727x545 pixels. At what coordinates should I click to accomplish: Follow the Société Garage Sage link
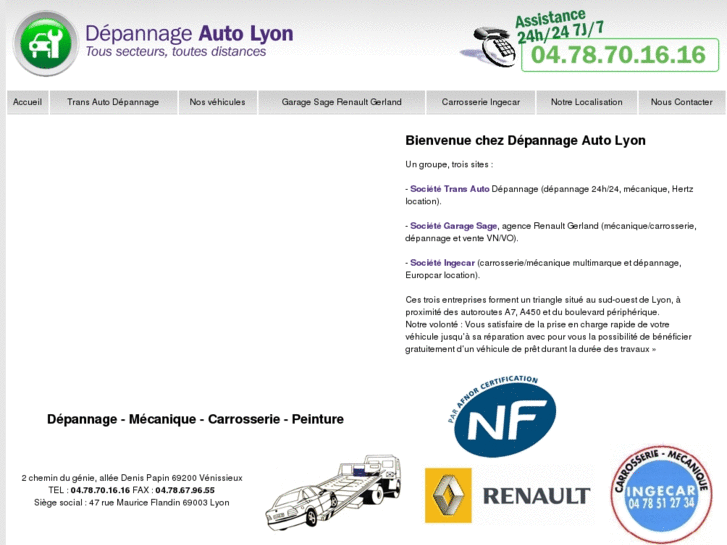click(453, 226)
